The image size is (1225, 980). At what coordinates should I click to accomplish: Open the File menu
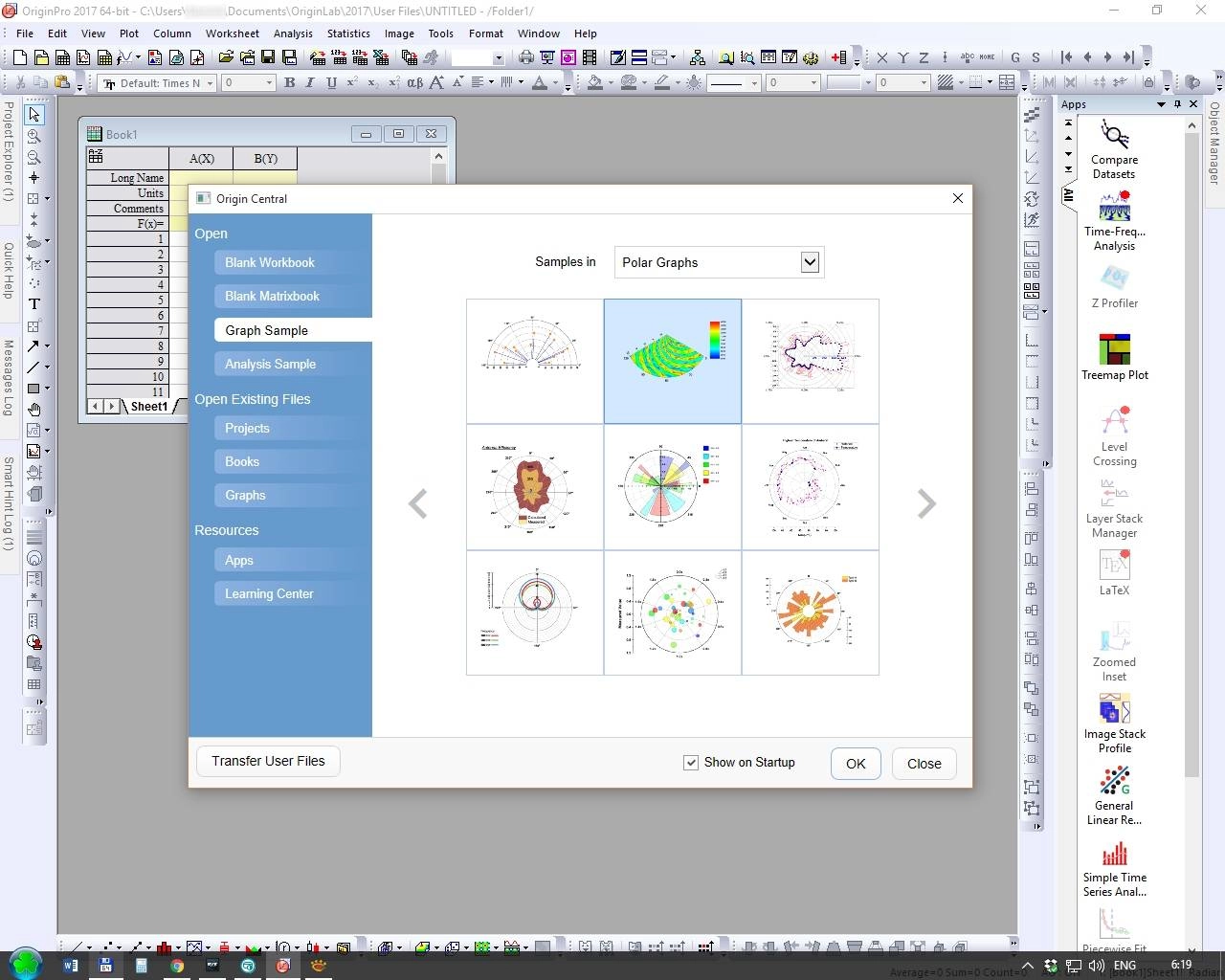click(x=25, y=33)
